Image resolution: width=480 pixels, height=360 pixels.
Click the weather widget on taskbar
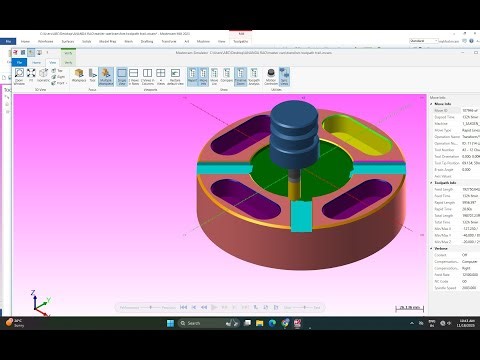pyautogui.click(x=15, y=323)
